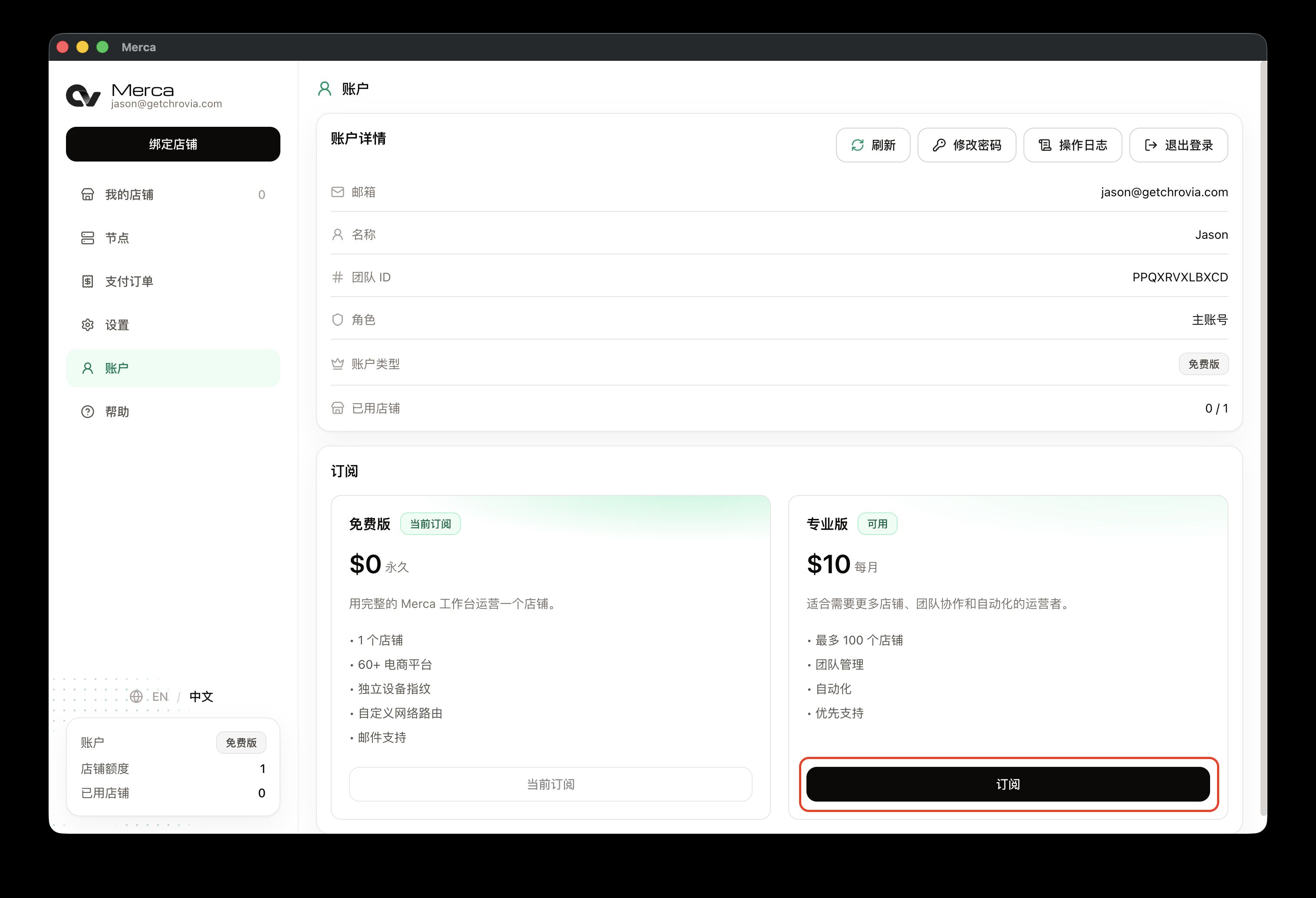Switch language to 中文

pos(201,697)
